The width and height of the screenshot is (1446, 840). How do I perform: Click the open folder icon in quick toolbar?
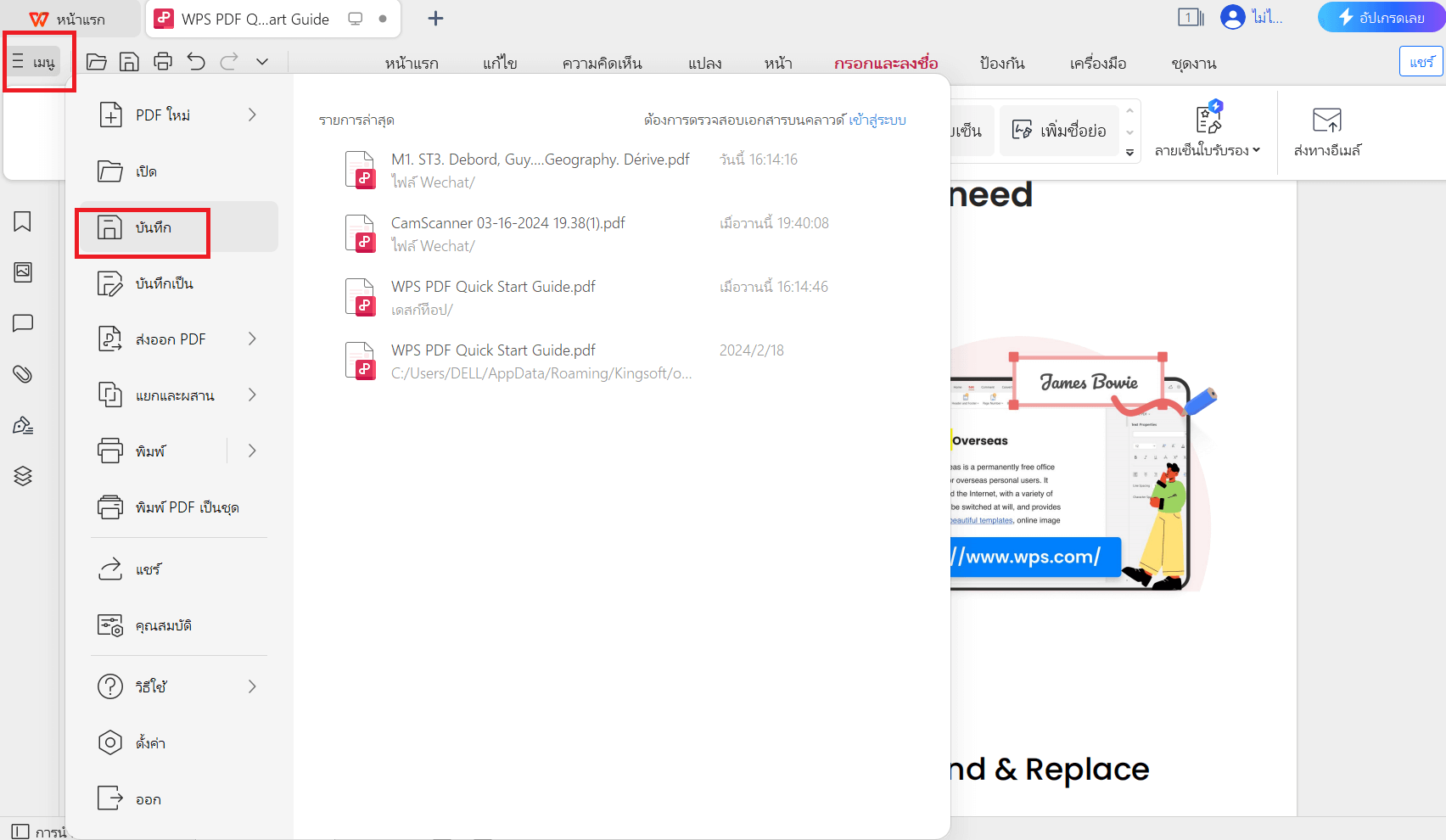[x=97, y=62]
